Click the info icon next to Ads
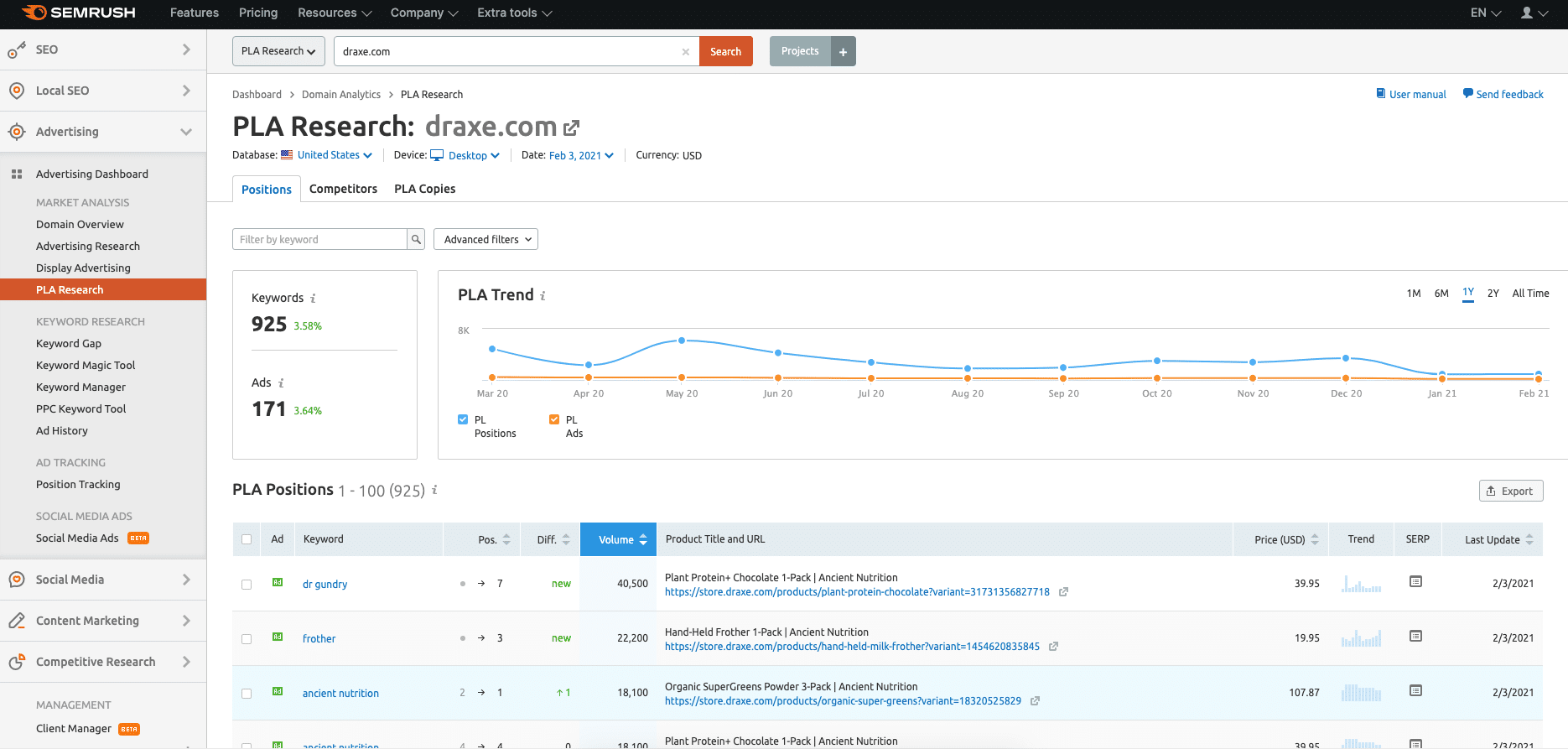 click(x=281, y=383)
